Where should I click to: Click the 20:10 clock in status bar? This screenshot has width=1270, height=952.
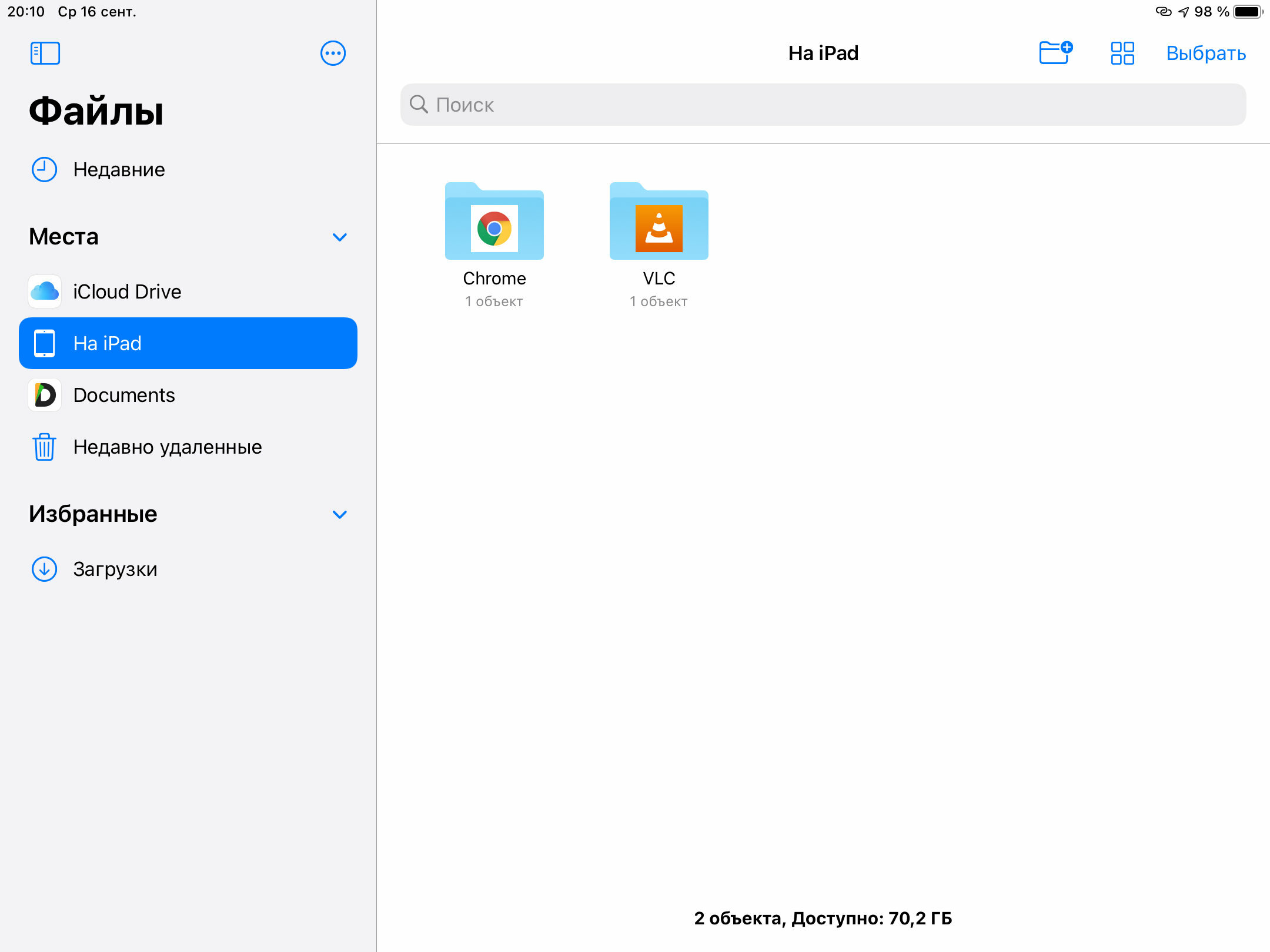click(26, 12)
